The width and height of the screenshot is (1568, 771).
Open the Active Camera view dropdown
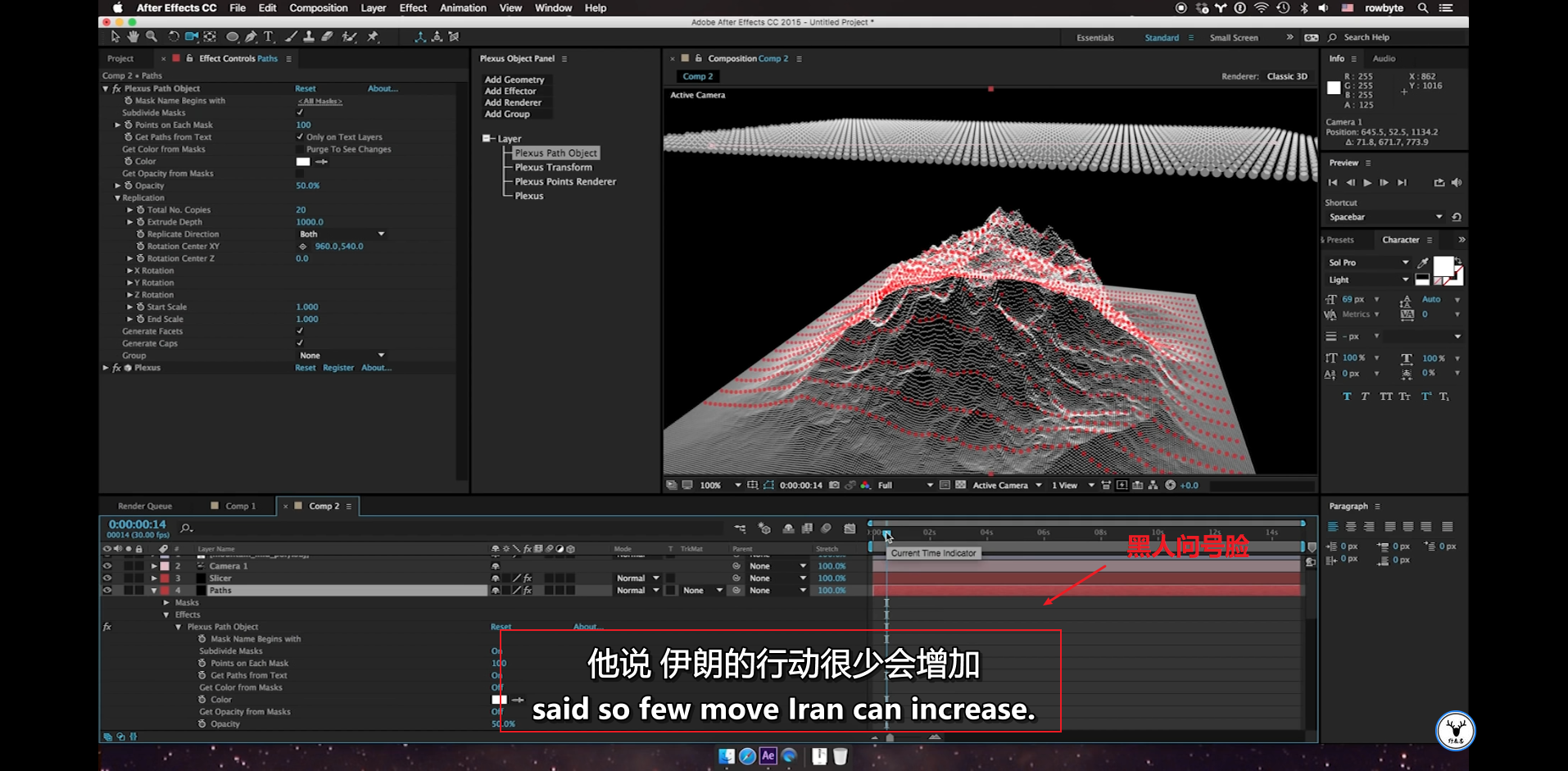click(x=1007, y=485)
